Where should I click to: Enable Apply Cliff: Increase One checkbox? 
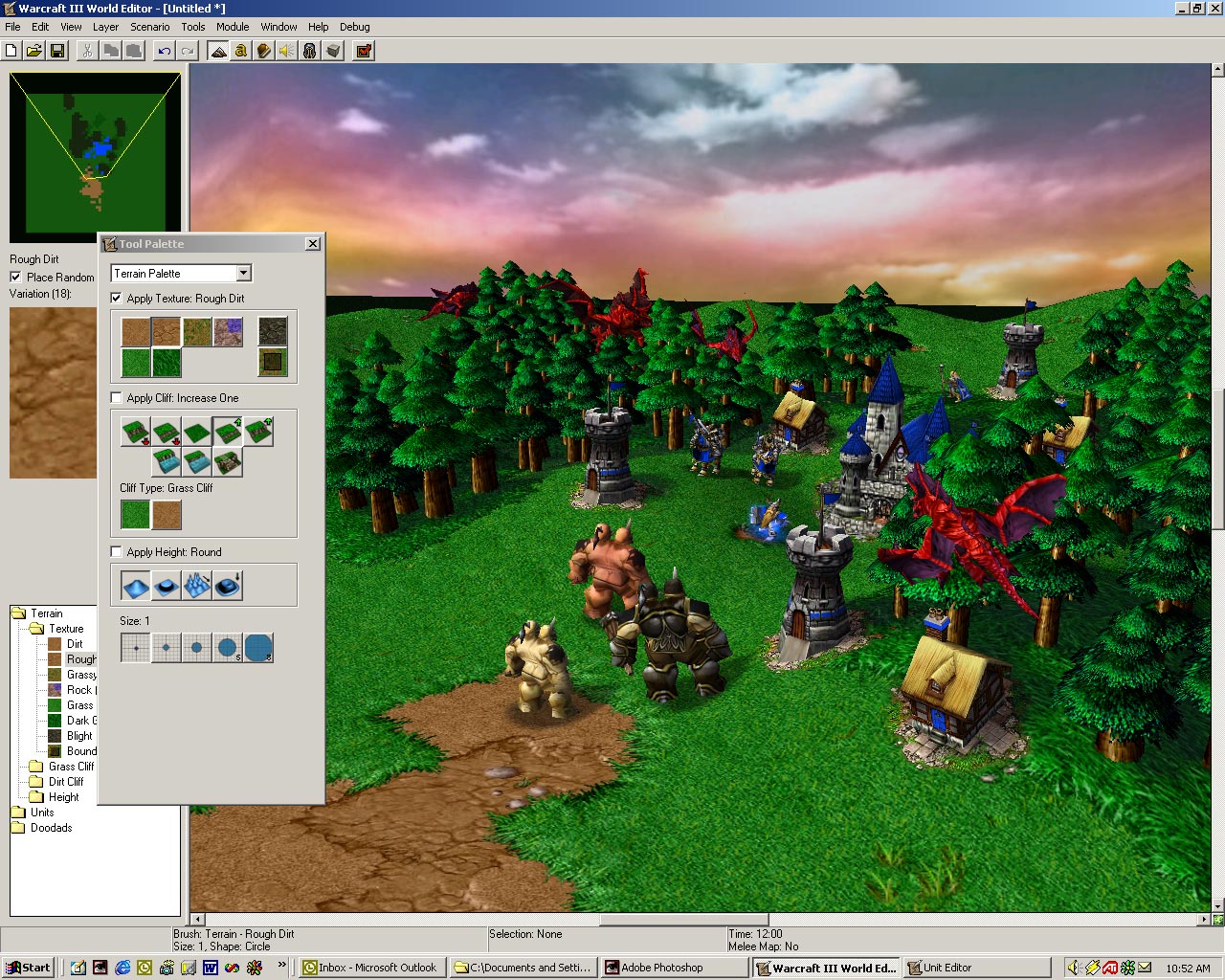click(x=117, y=398)
